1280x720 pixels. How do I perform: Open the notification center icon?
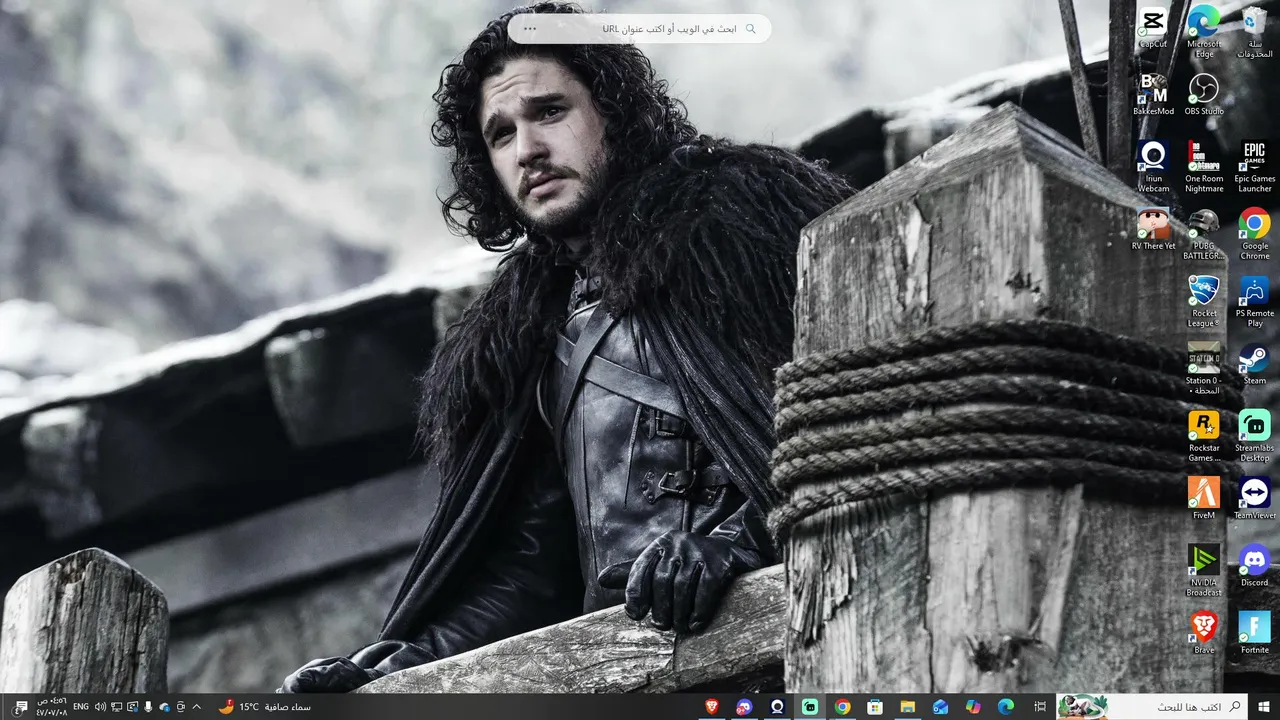20,707
